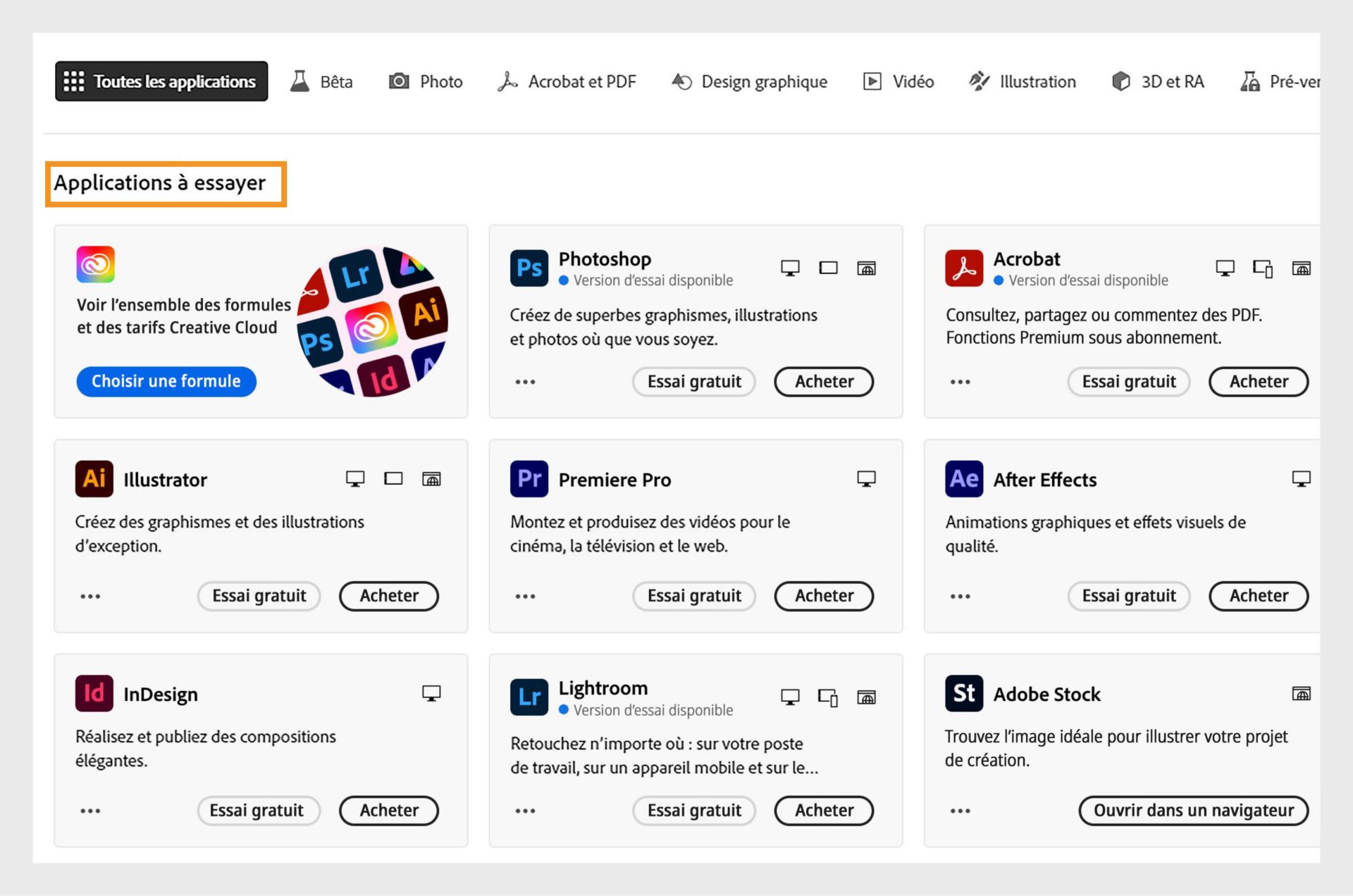Click Lightroom desktop-and-mobile platform icon

828,697
